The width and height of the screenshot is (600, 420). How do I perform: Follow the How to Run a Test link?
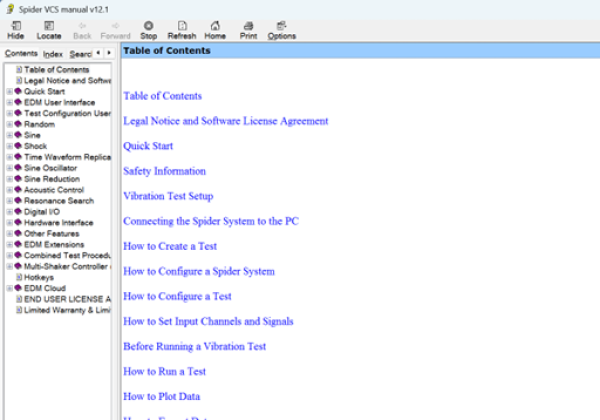[x=164, y=371]
